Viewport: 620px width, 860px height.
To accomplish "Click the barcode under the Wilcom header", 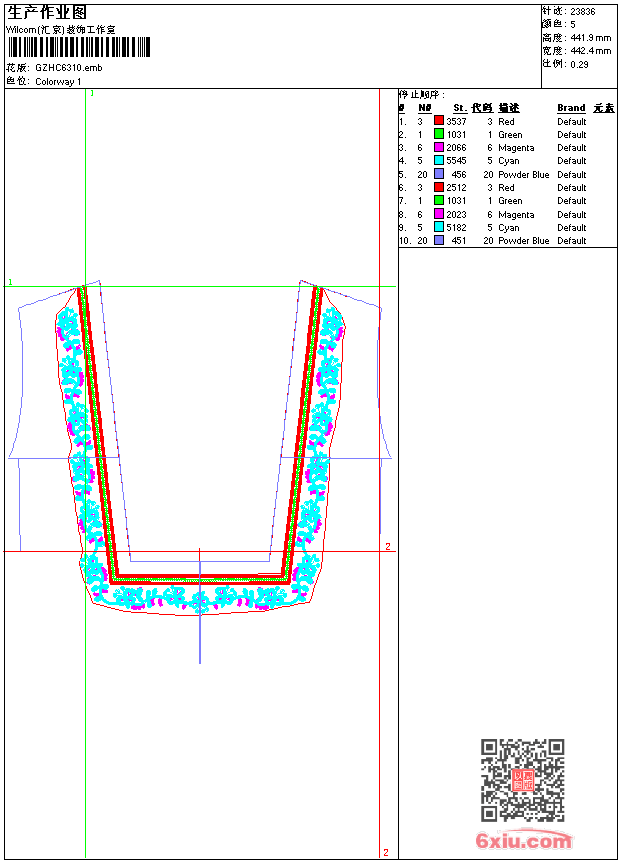I will [78, 47].
